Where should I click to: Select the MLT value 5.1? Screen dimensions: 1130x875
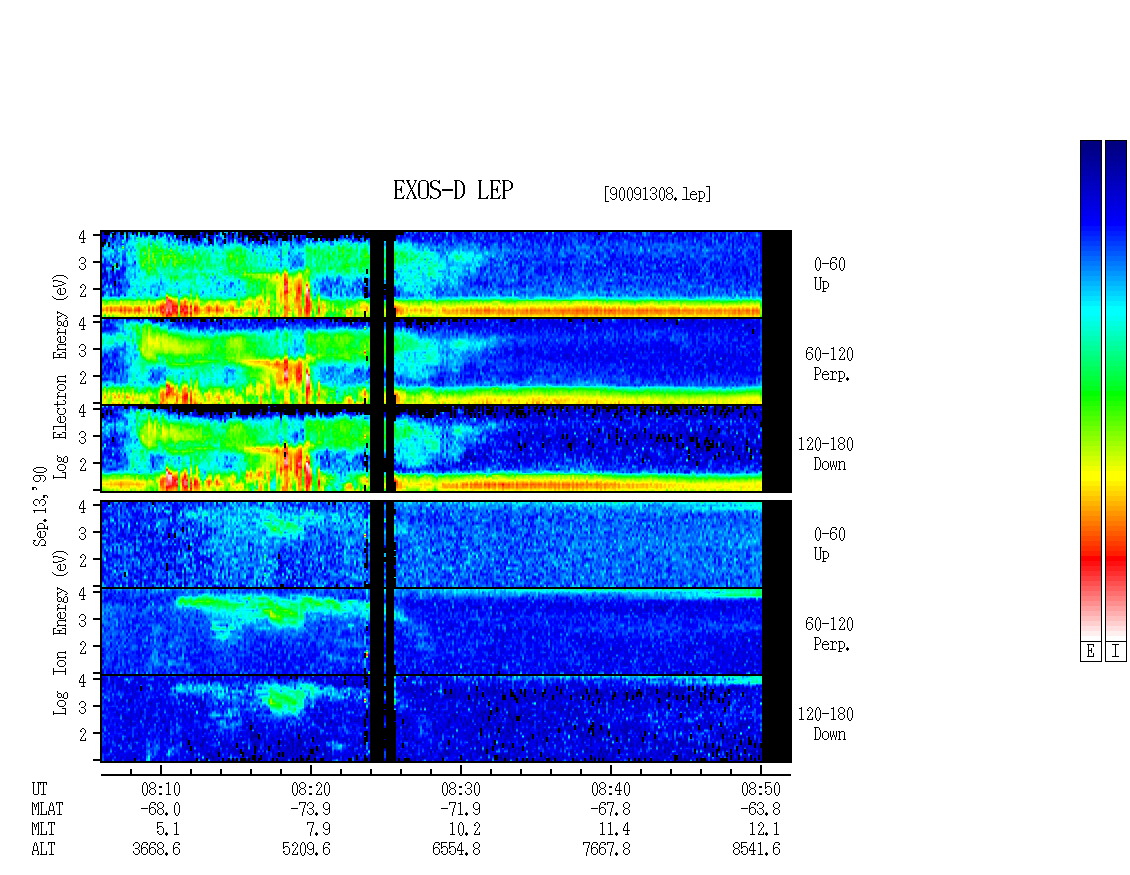169,830
